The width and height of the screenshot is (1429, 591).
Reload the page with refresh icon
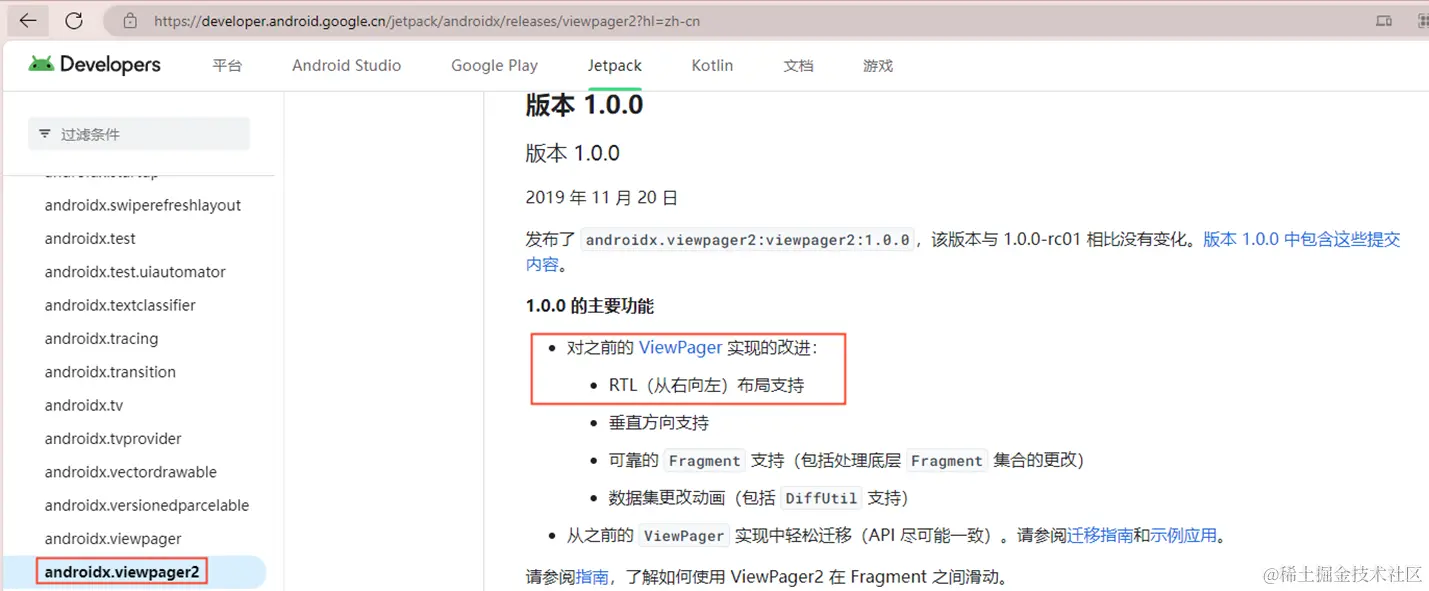74,20
